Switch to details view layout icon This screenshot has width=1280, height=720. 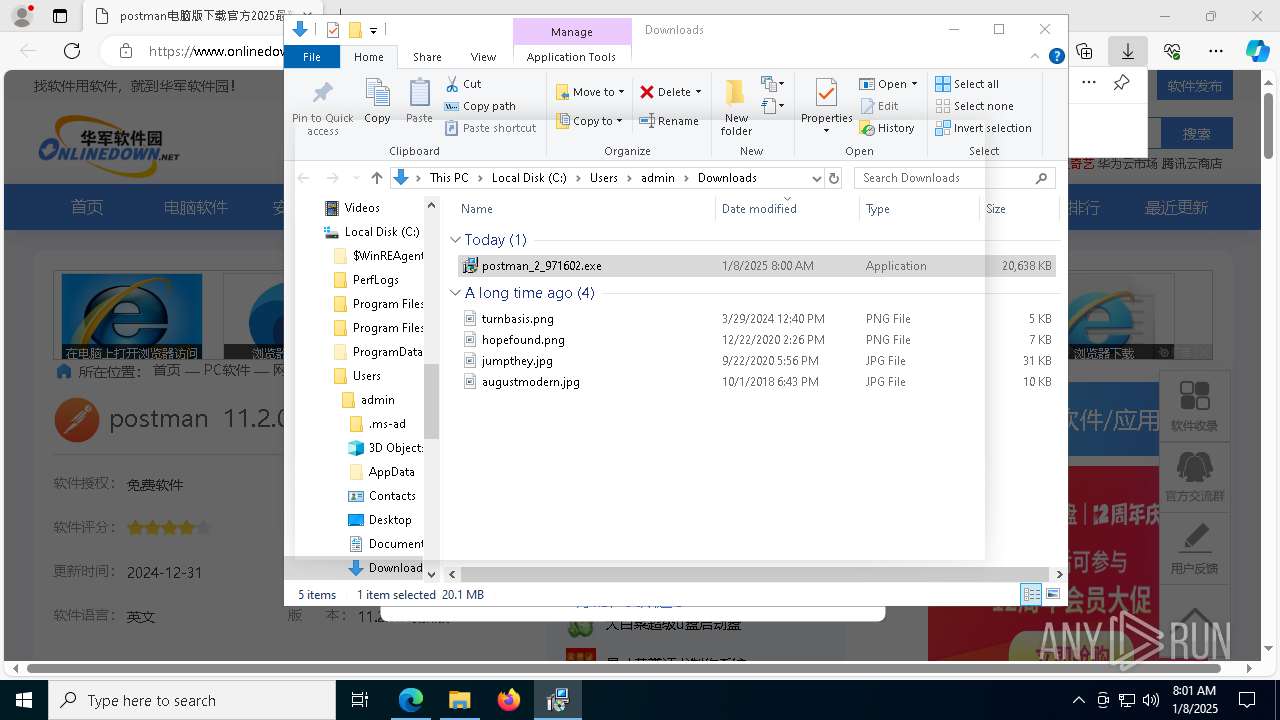1031,594
